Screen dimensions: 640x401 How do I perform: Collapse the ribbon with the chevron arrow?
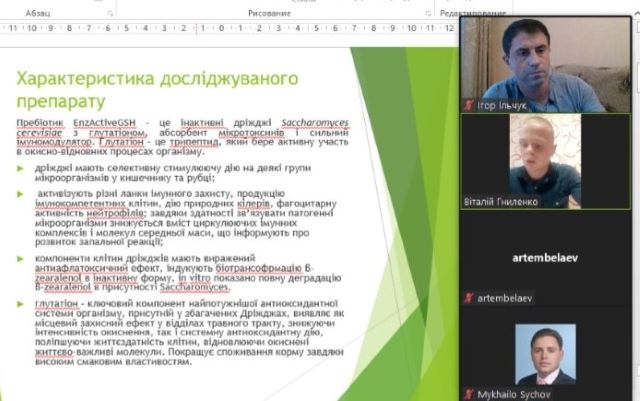coord(637,13)
